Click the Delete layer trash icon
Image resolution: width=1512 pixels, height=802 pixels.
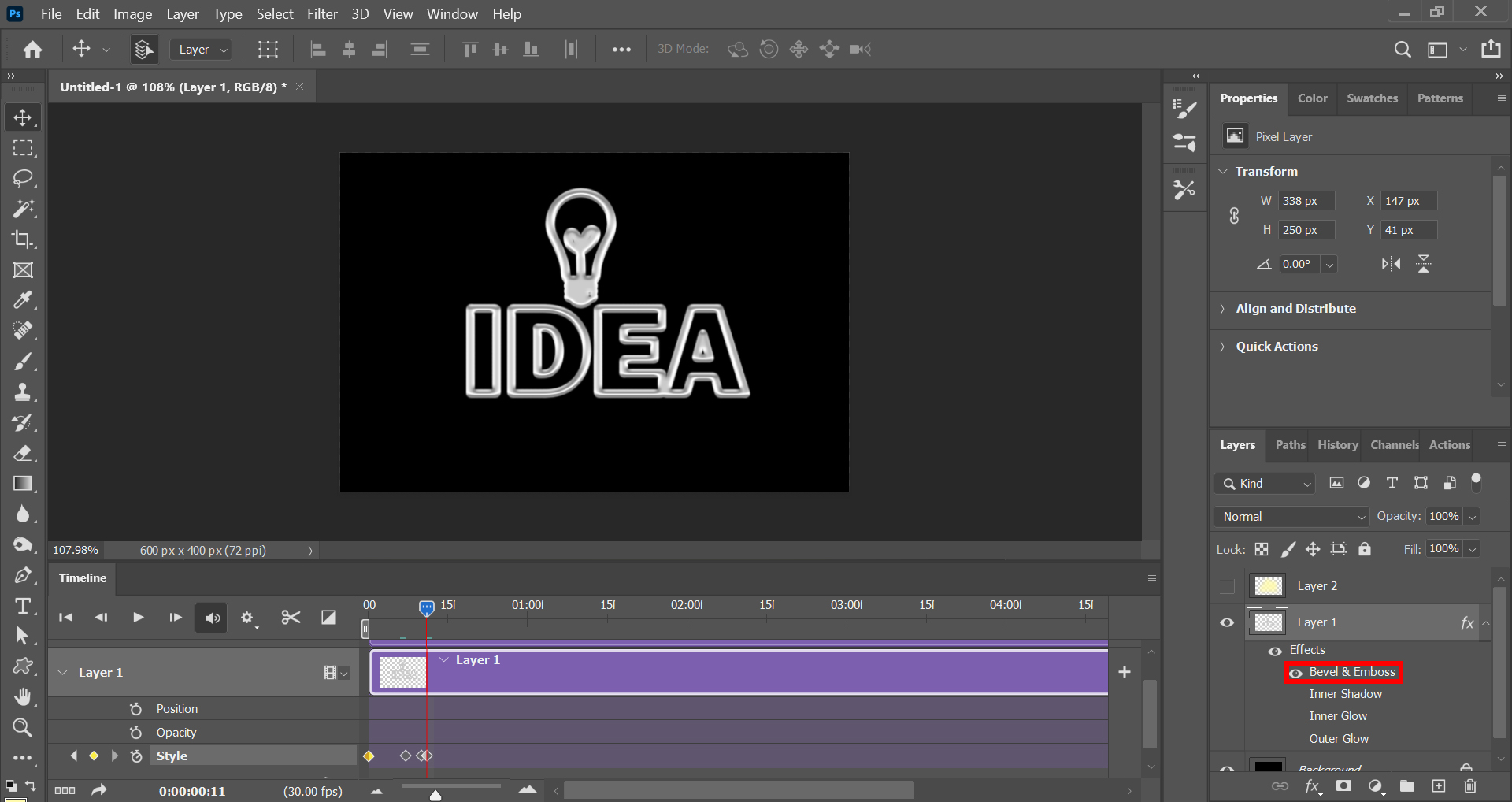point(1470,786)
